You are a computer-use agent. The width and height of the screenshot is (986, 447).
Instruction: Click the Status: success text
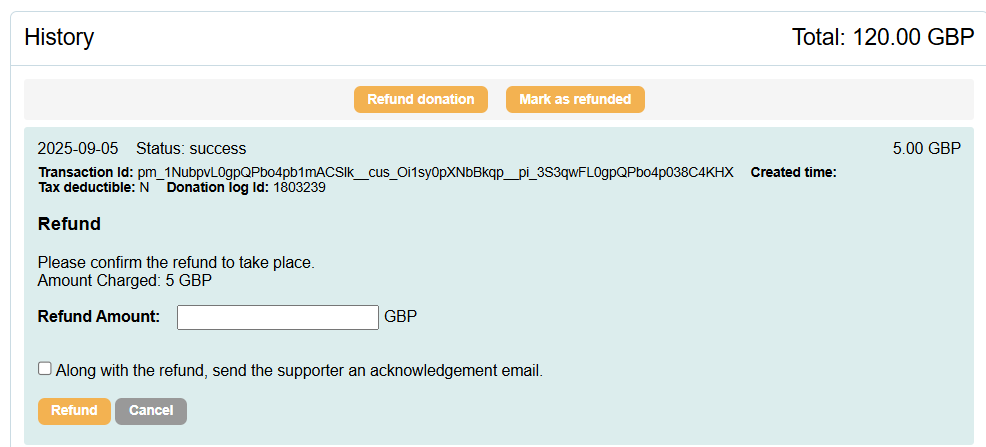point(191,149)
